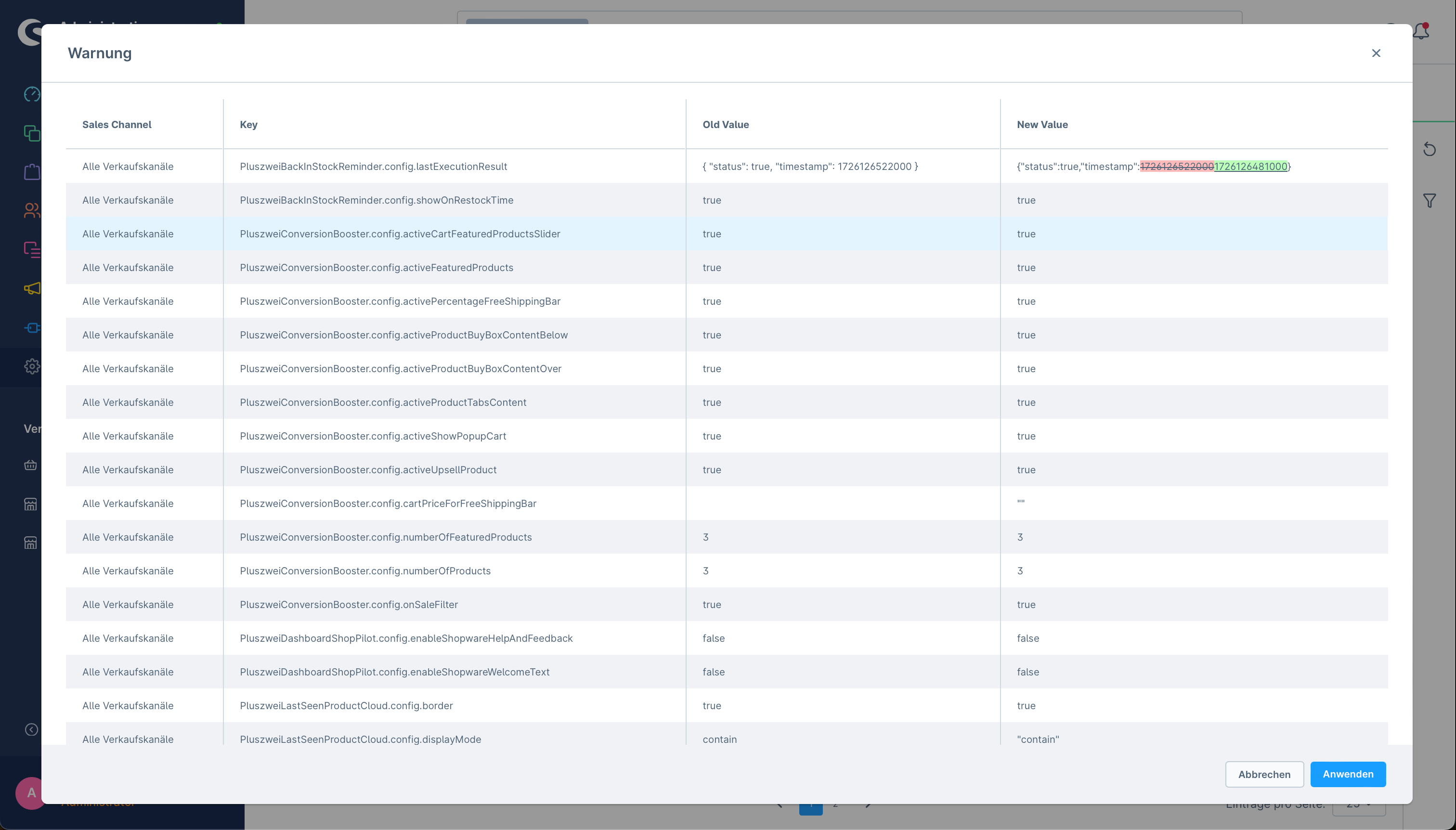Open the Settings gear icon in sidebar
The width and height of the screenshot is (1456, 830).
point(32,366)
